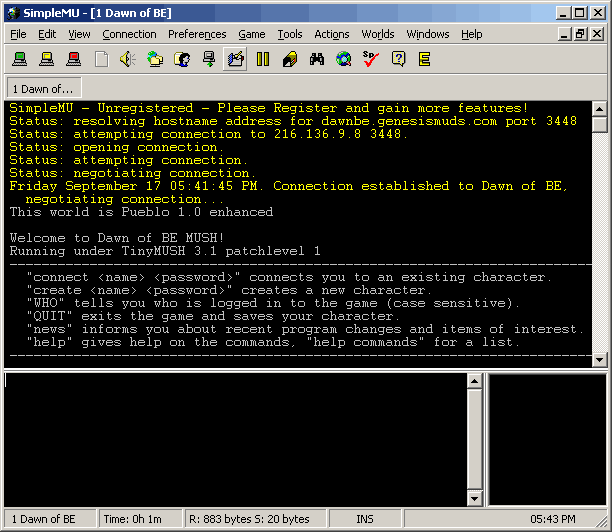The width and height of the screenshot is (612, 532).
Task: Click the 05:43 PM clock in status bar
Action: pos(552,519)
